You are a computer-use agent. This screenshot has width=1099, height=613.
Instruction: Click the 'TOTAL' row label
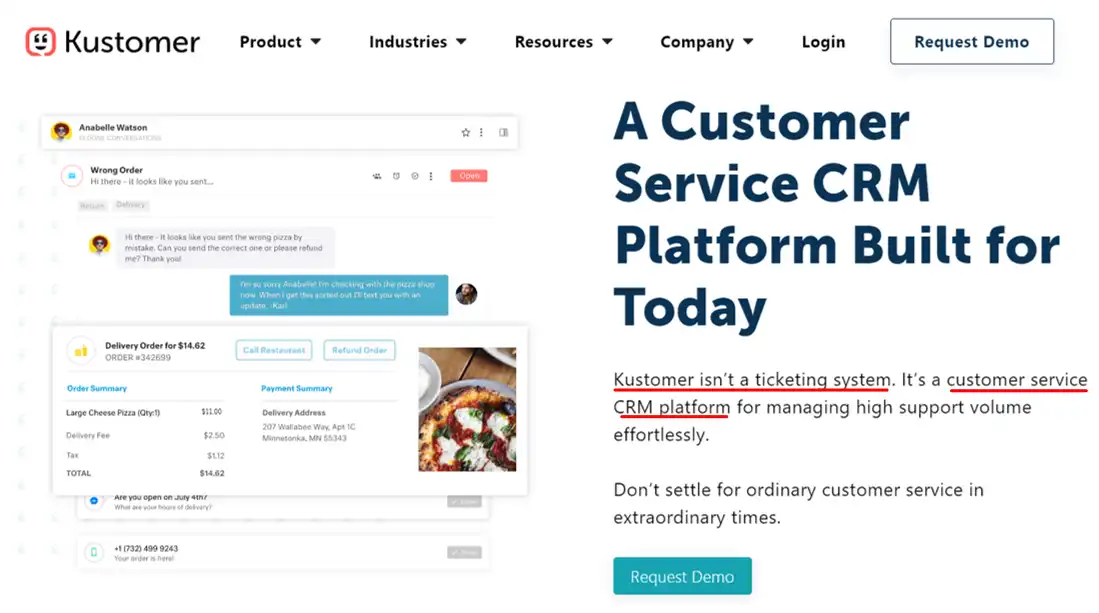click(78, 474)
